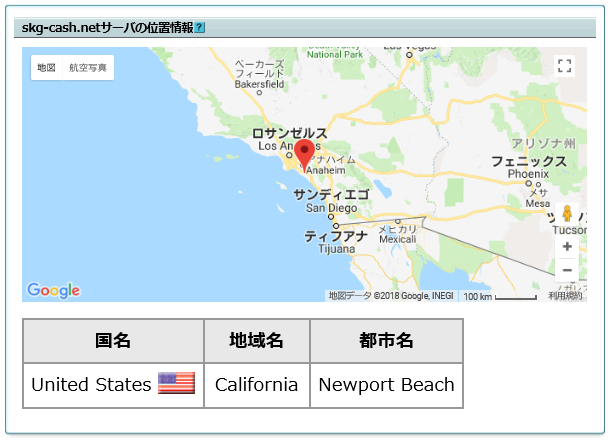The height and width of the screenshot is (441, 611).
Task: Select the California table cell
Action: point(257,385)
